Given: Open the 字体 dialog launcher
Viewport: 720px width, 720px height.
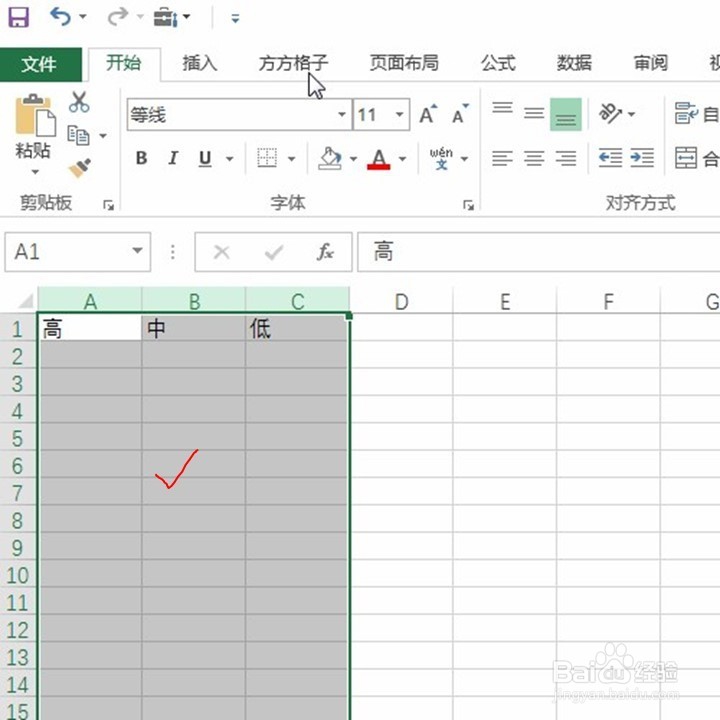Looking at the screenshot, I should 468,205.
